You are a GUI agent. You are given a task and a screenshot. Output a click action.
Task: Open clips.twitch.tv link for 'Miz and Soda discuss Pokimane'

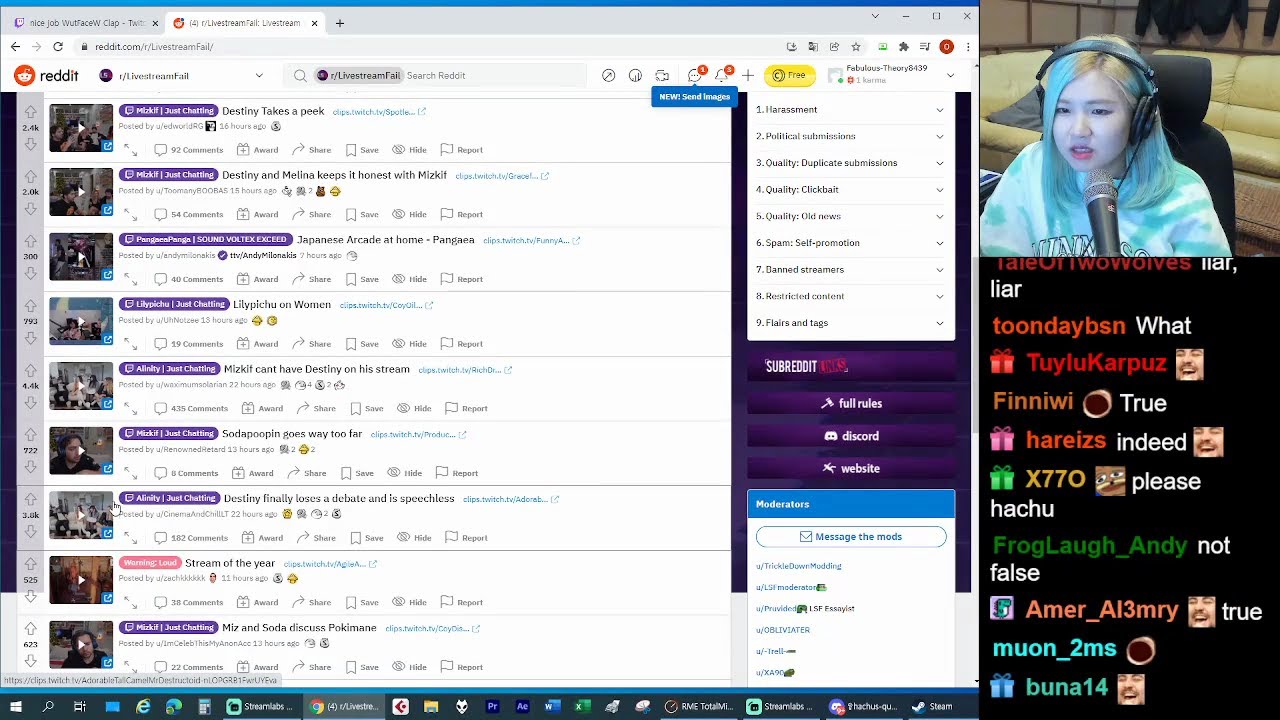tap(432, 629)
